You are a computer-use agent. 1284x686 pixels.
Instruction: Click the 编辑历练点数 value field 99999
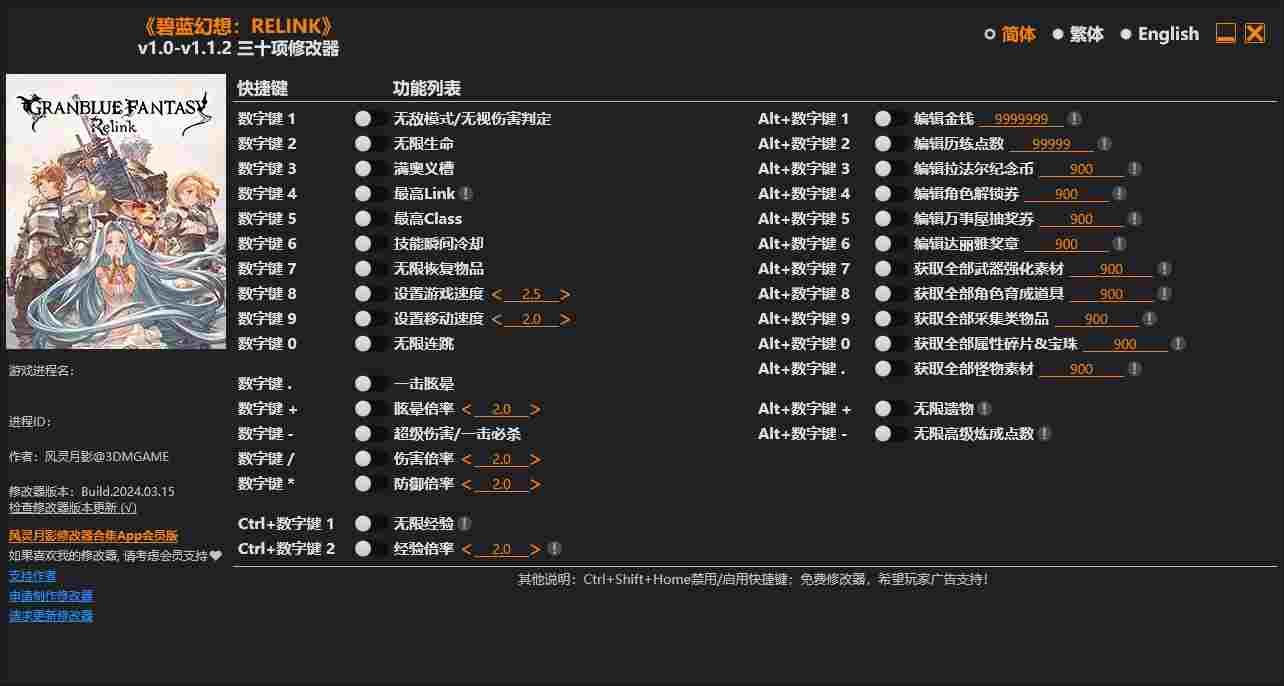pos(1051,144)
